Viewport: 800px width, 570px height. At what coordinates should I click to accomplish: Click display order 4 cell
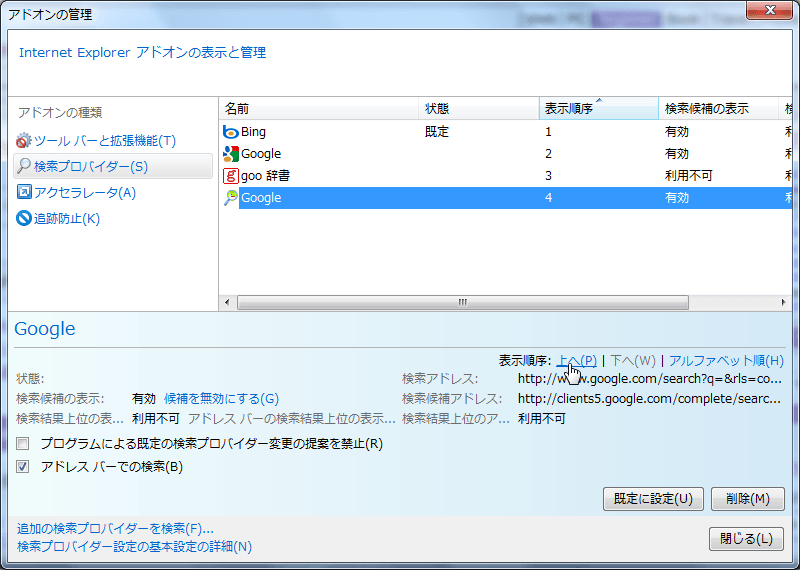click(548, 198)
